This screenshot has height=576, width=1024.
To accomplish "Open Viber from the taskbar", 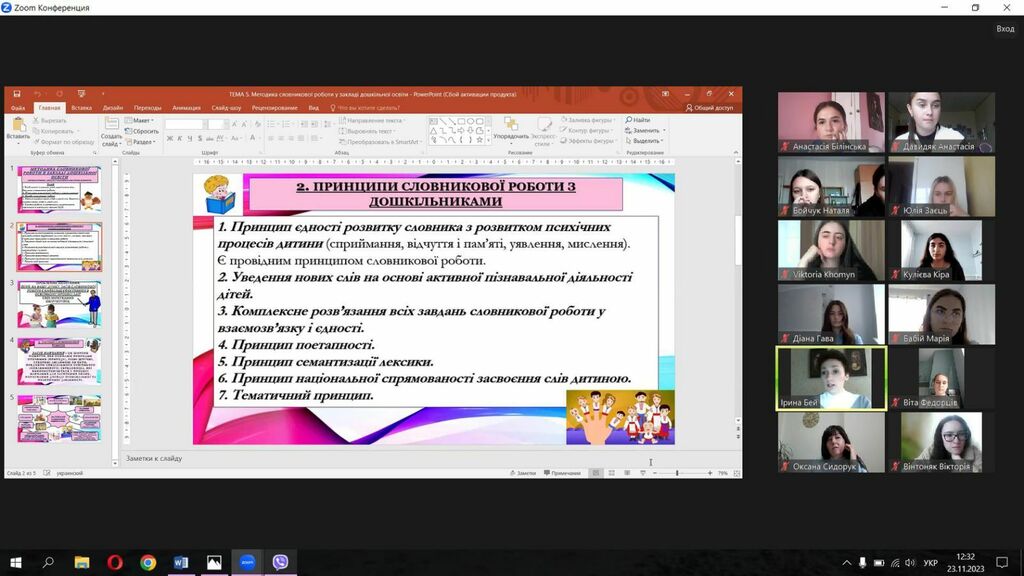I will (x=280, y=562).
